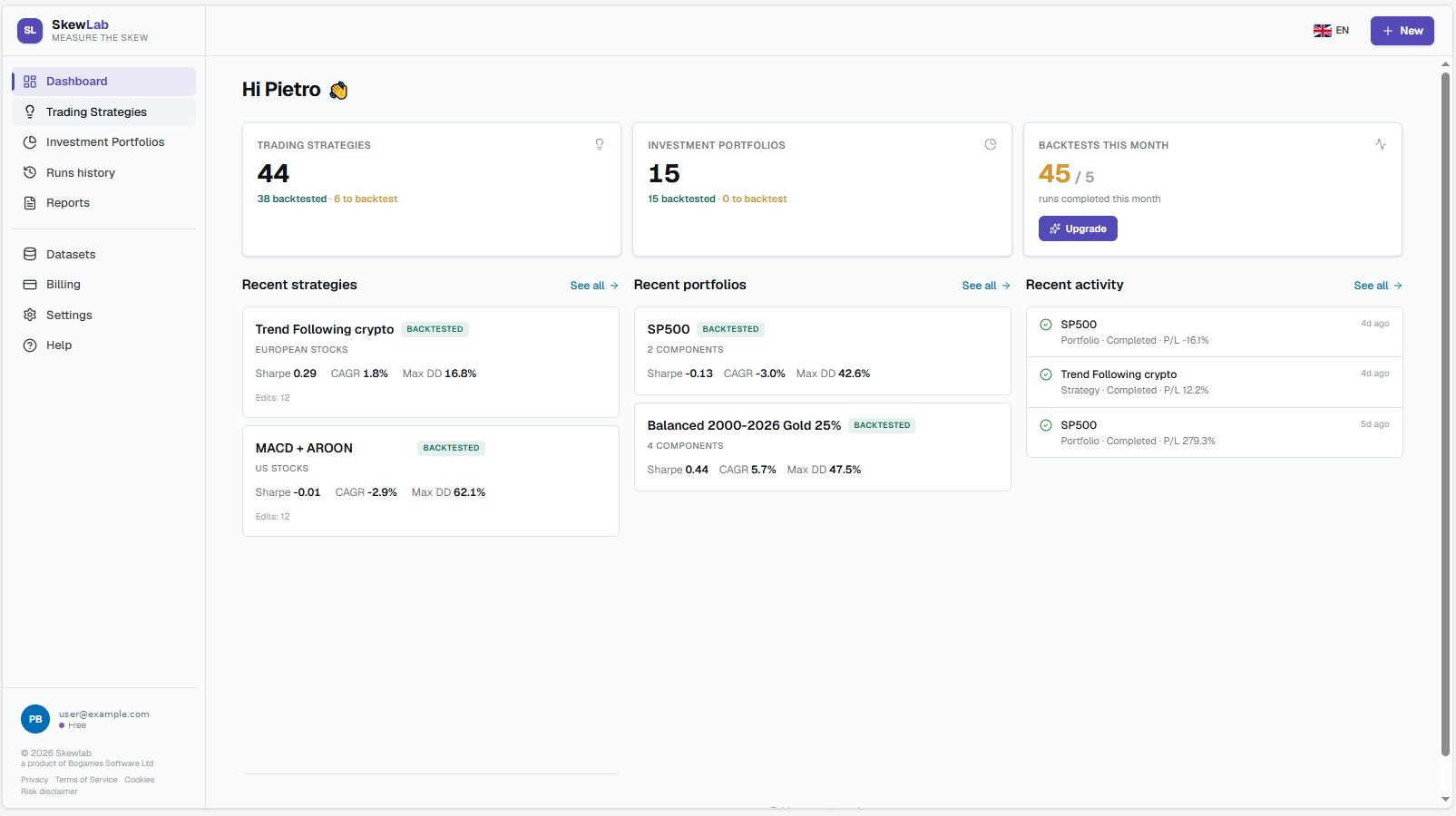Click the Runs history clock icon
This screenshot has height=816, width=1456.
(30, 172)
